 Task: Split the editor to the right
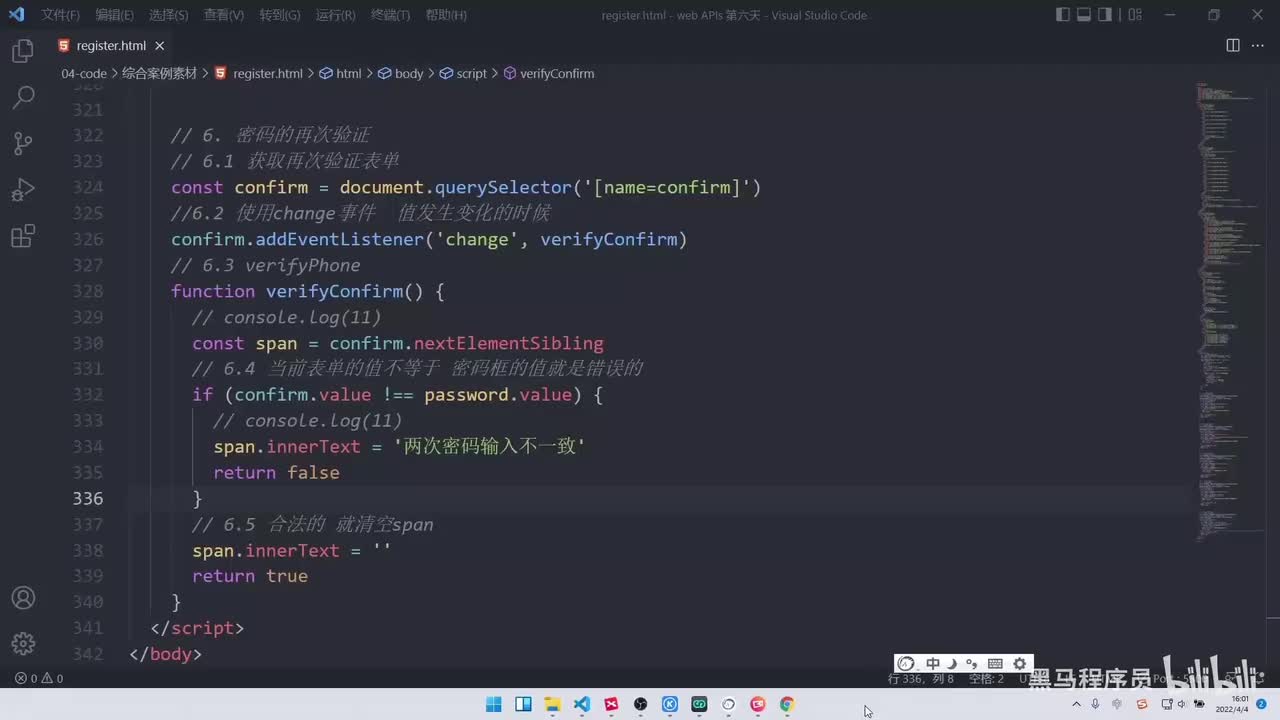1233,46
